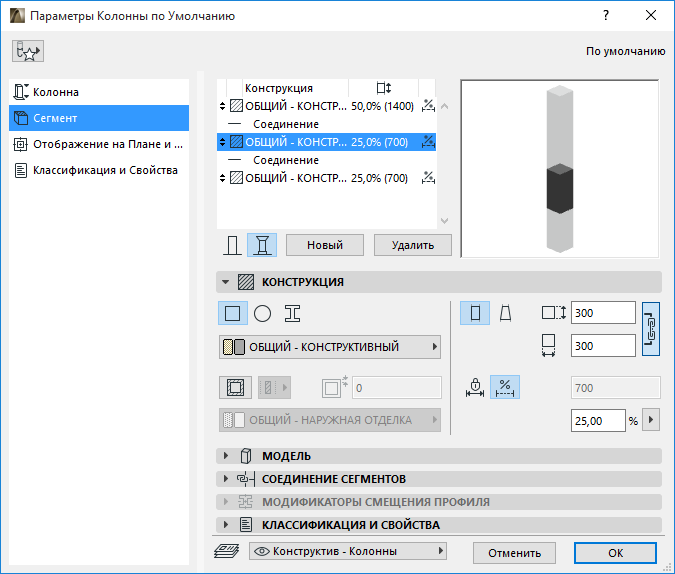The width and height of the screenshot is (675, 574).
Task: Click the percentage field 25,00
Action: pos(598,421)
